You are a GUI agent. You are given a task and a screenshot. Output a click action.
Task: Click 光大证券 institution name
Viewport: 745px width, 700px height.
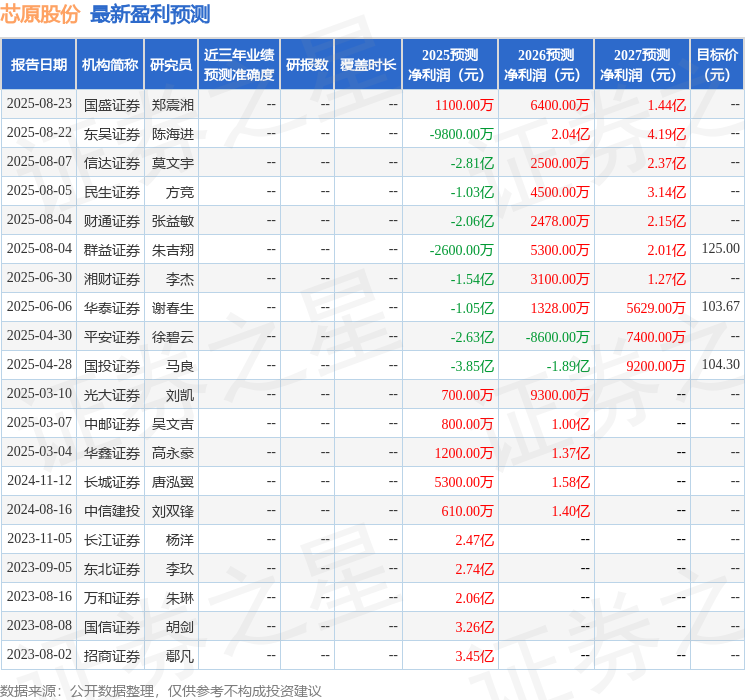point(112,395)
